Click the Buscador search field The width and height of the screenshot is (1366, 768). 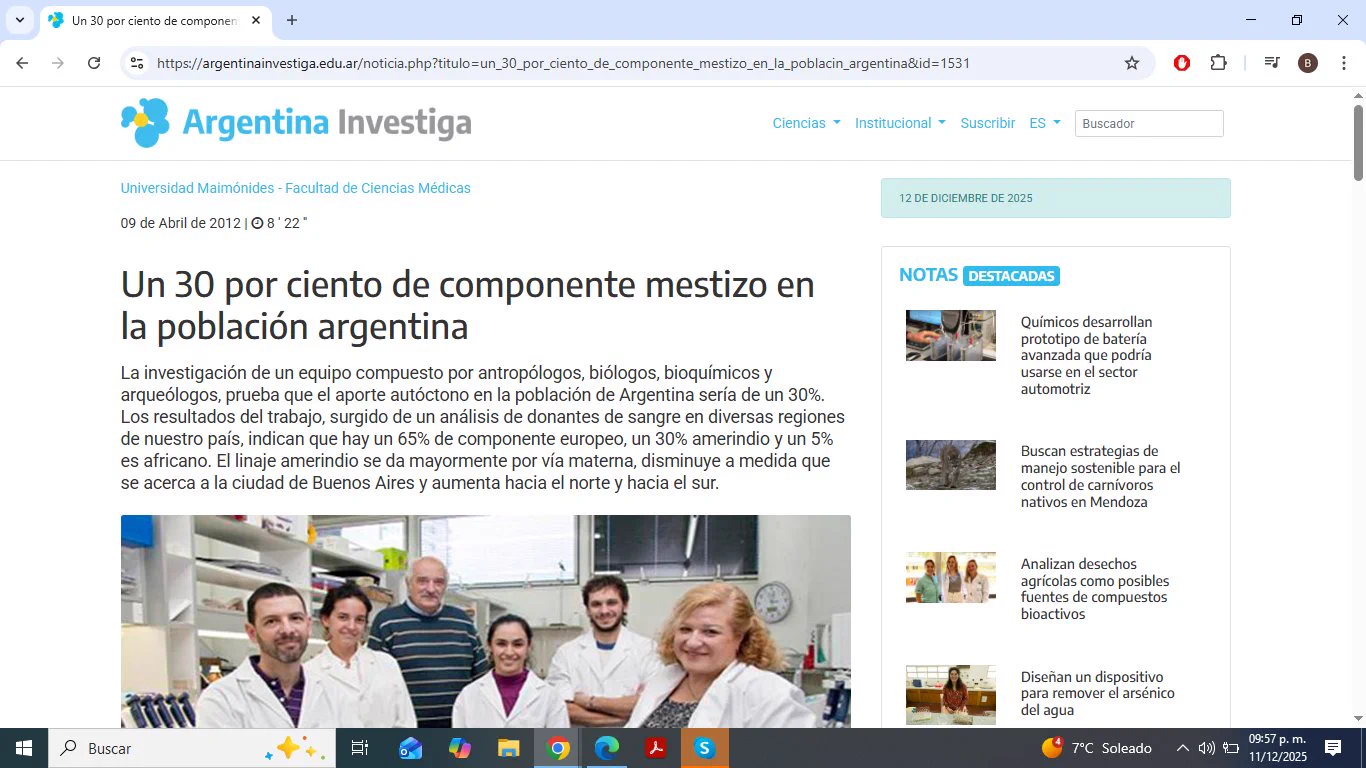pyautogui.click(x=1149, y=123)
